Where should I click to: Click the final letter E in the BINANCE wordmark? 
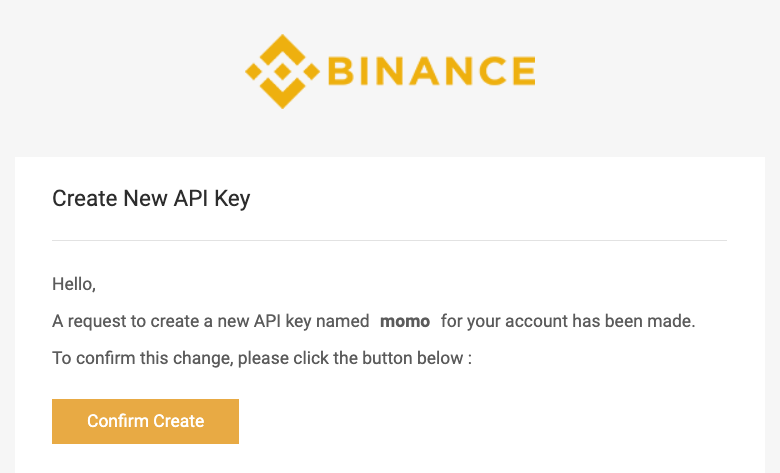(x=524, y=71)
